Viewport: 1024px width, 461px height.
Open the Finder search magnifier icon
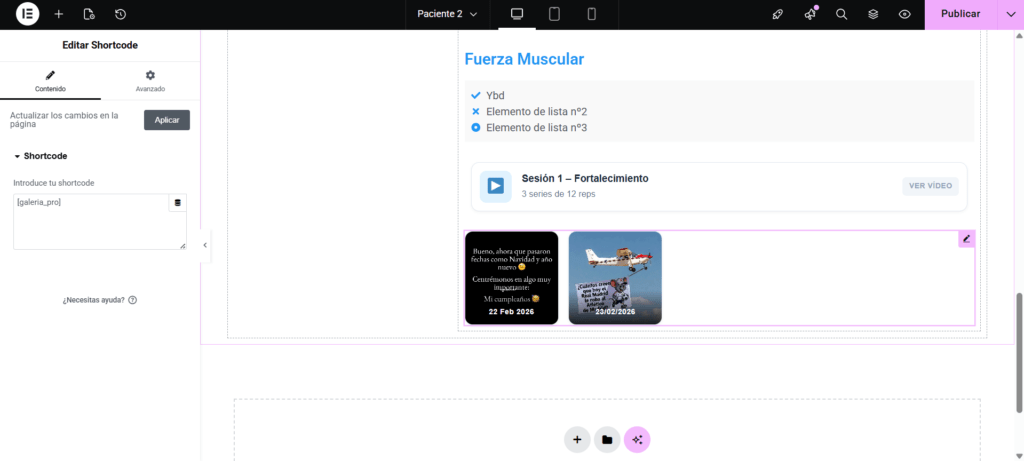(842, 14)
